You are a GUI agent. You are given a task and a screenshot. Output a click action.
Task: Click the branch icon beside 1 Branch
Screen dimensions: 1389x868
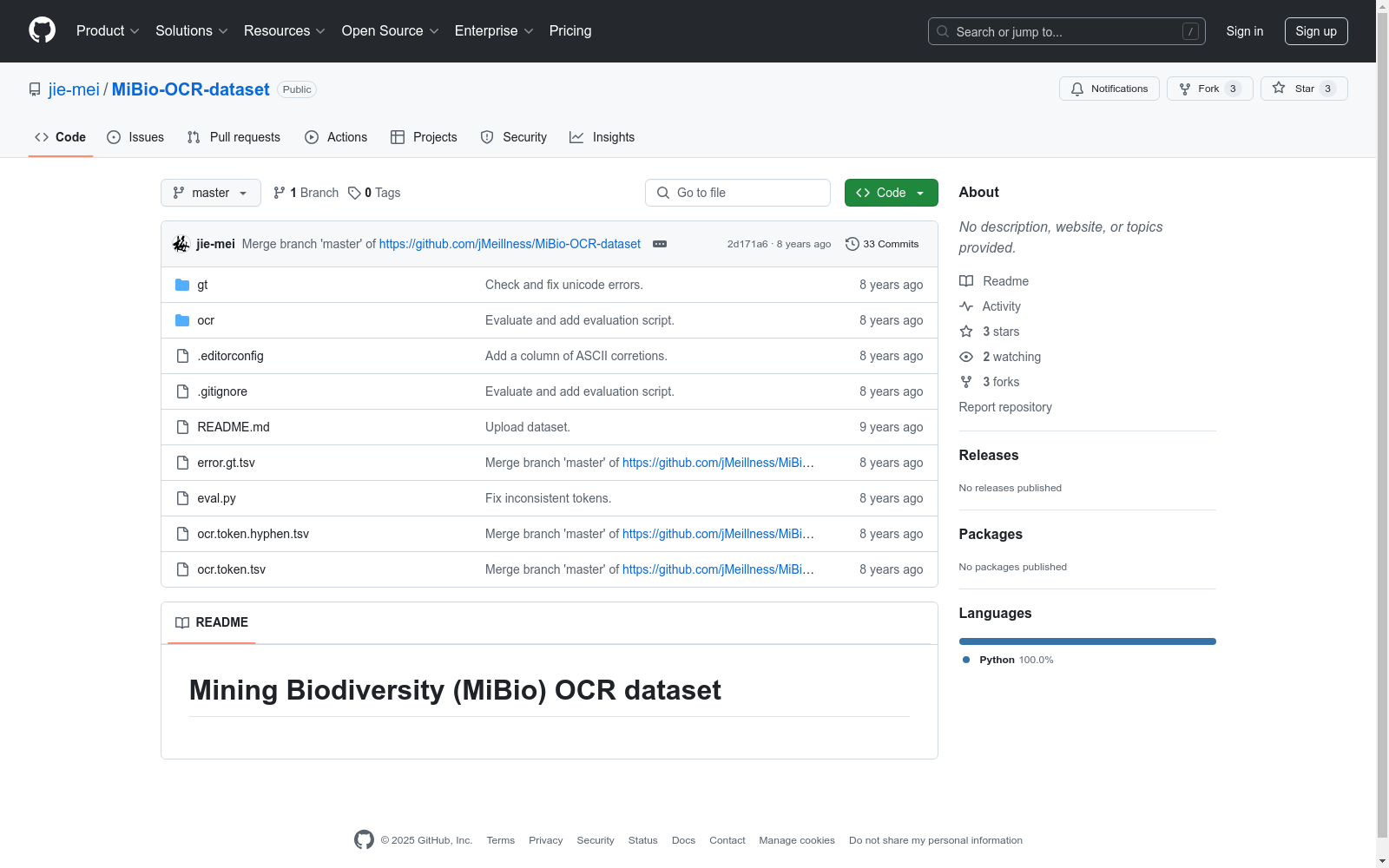click(280, 193)
